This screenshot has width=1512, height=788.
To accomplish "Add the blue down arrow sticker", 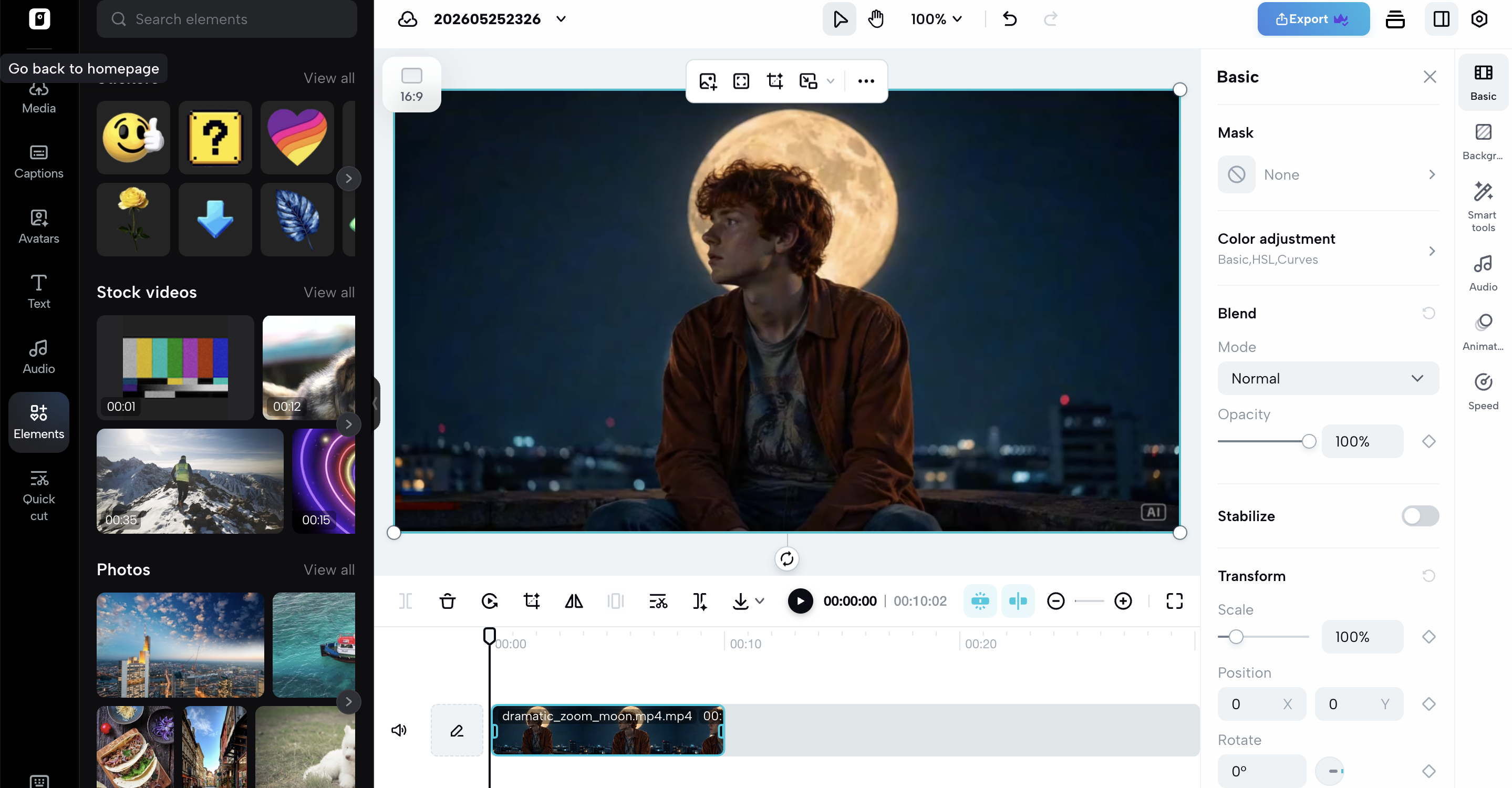I will click(x=215, y=220).
